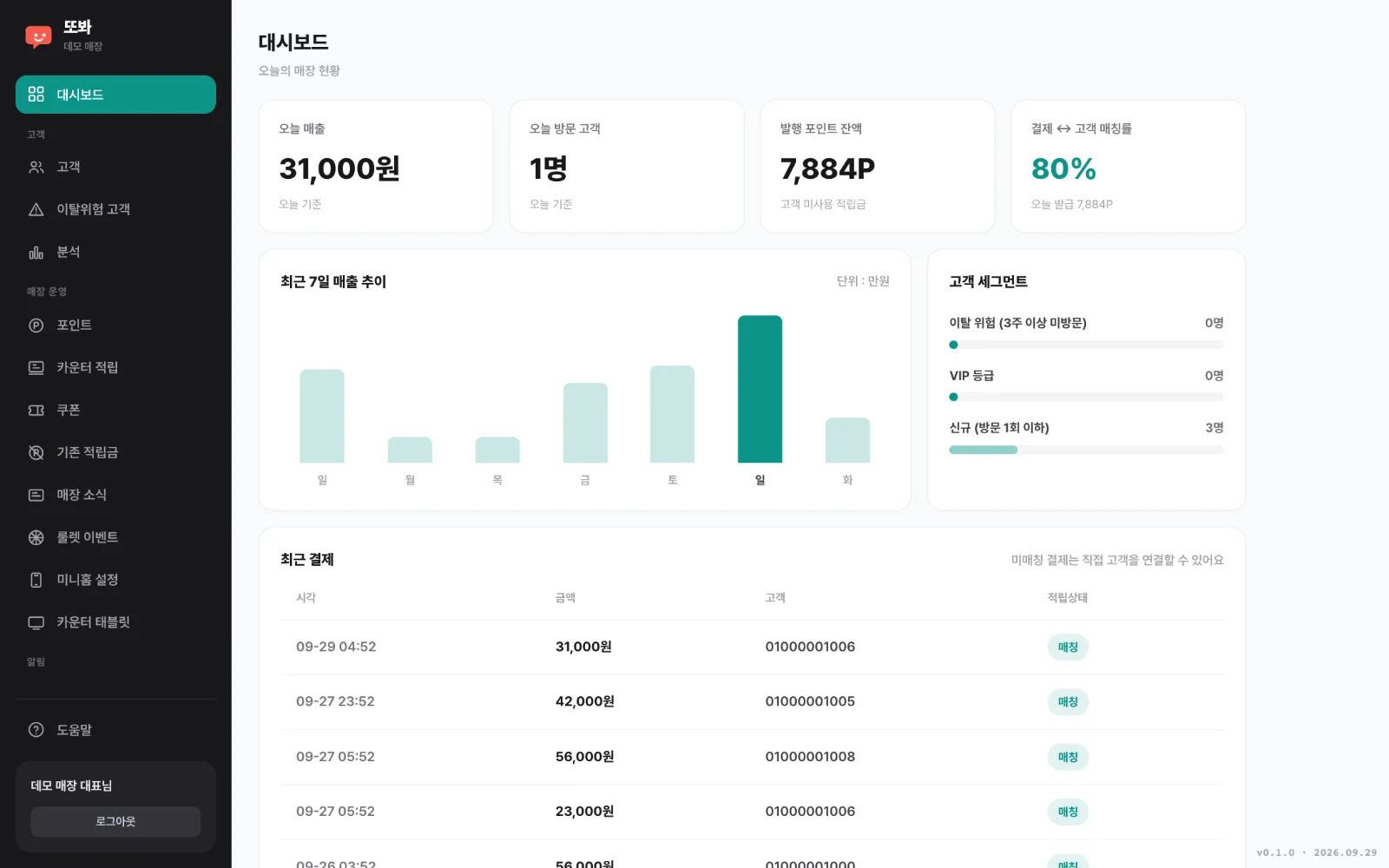Click the 기존 적립금 icon
The image size is (1389, 868).
tap(36, 452)
